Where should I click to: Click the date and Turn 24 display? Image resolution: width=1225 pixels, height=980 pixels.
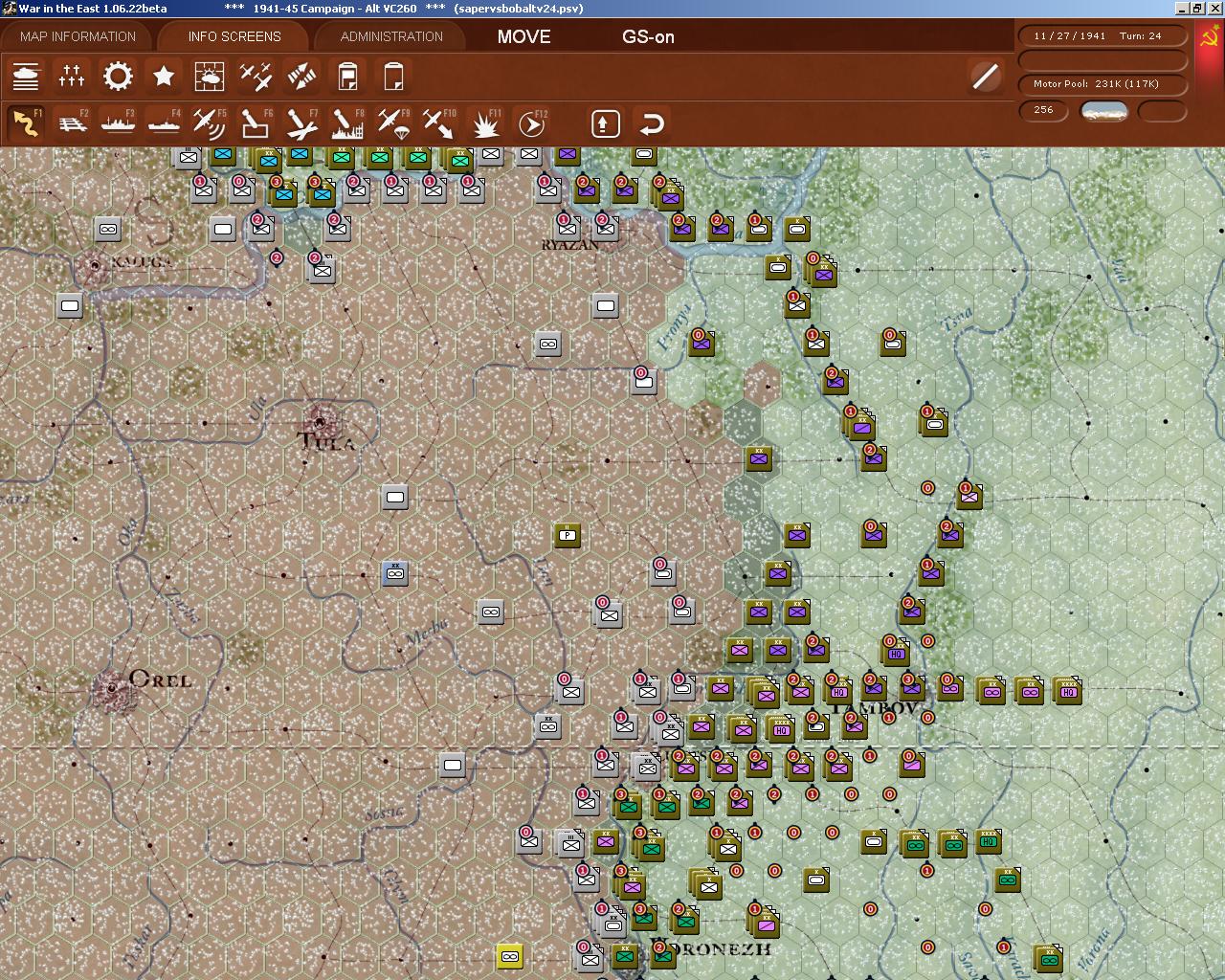click(x=1102, y=35)
